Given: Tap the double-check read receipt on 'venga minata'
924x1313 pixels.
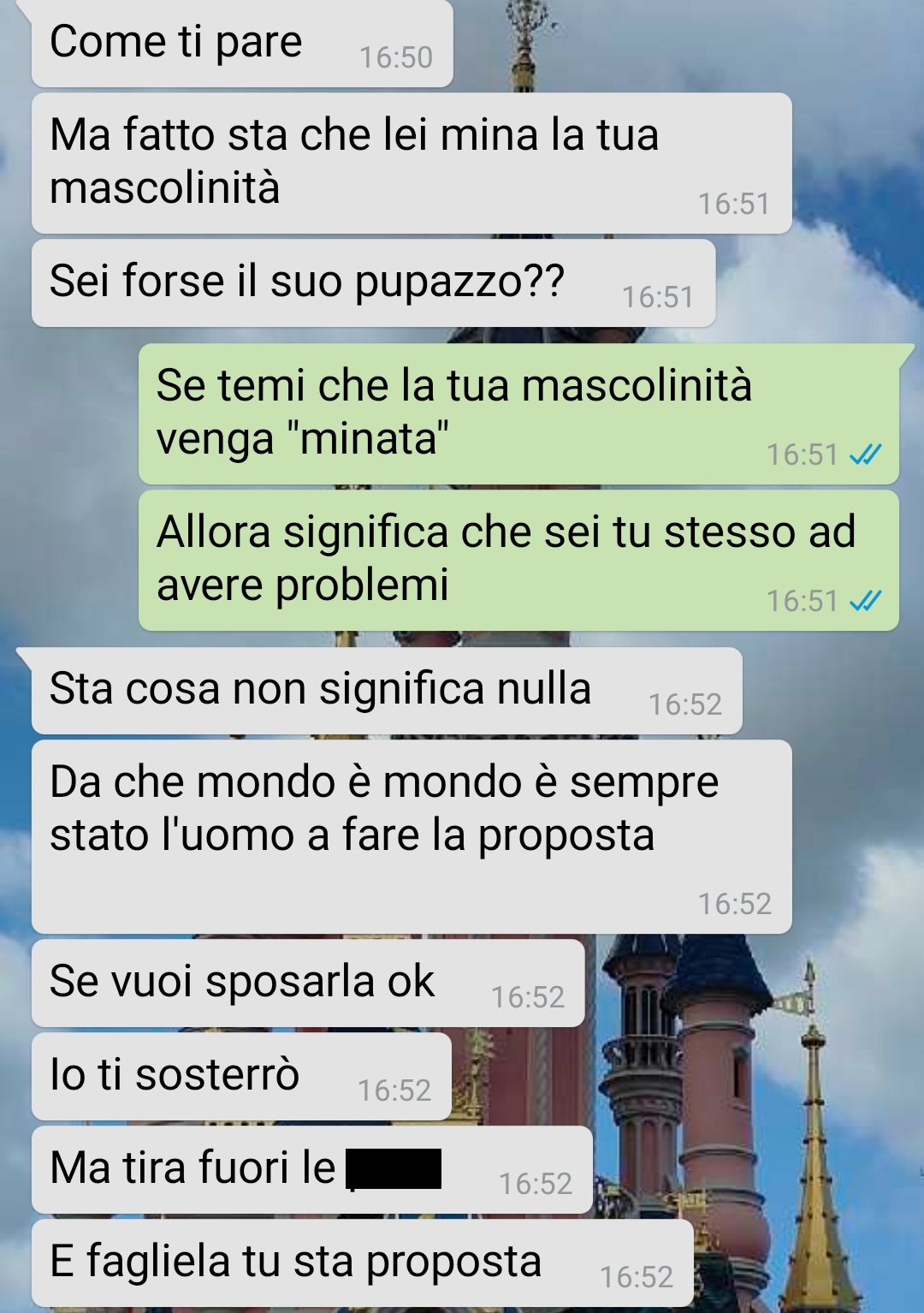Looking at the screenshot, I should coord(865,454).
